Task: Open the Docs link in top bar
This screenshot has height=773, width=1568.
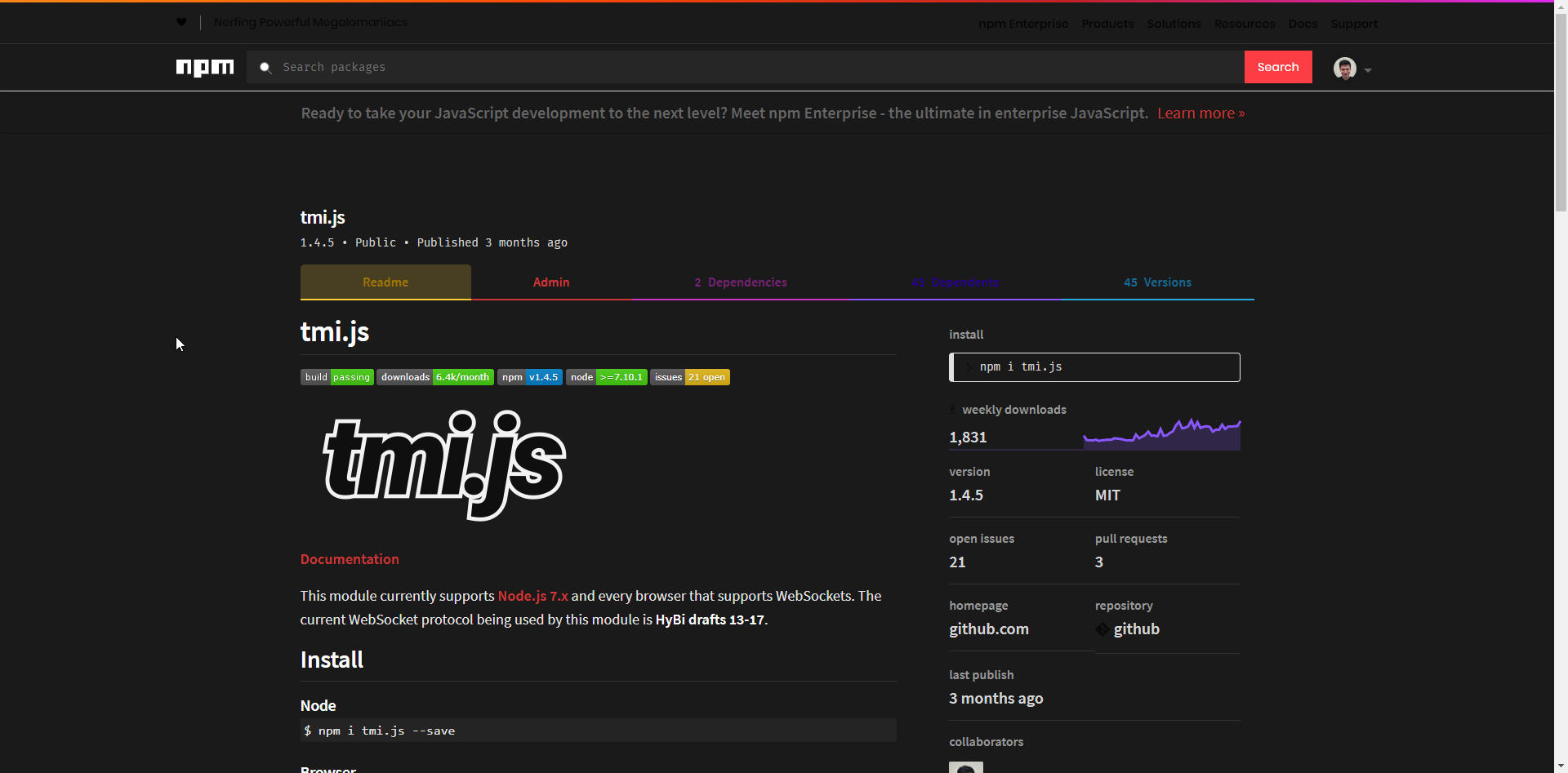Action: point(1303,24)
